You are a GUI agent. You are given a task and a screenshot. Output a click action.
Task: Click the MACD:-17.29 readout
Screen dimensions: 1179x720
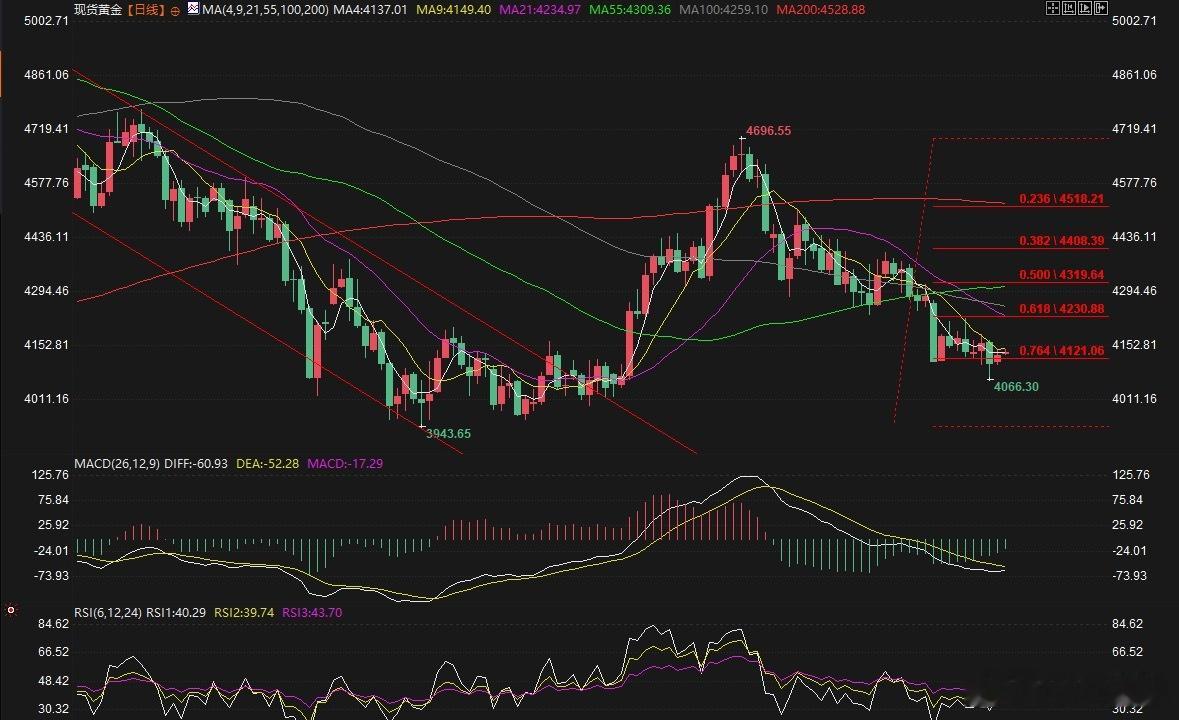(345, 464)
